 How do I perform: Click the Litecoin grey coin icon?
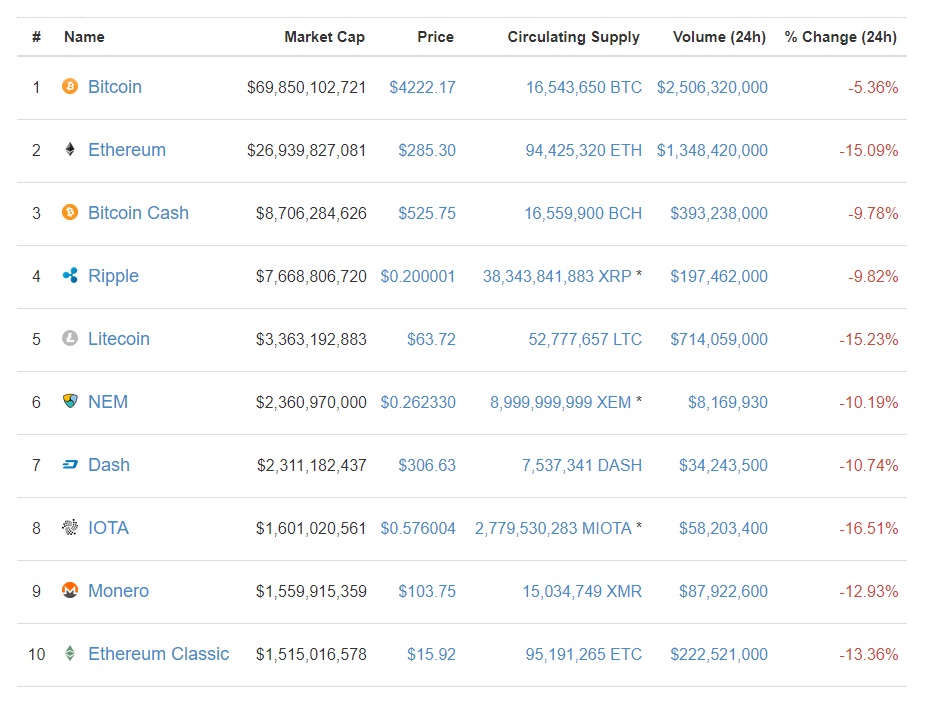(x=70, y=339)
